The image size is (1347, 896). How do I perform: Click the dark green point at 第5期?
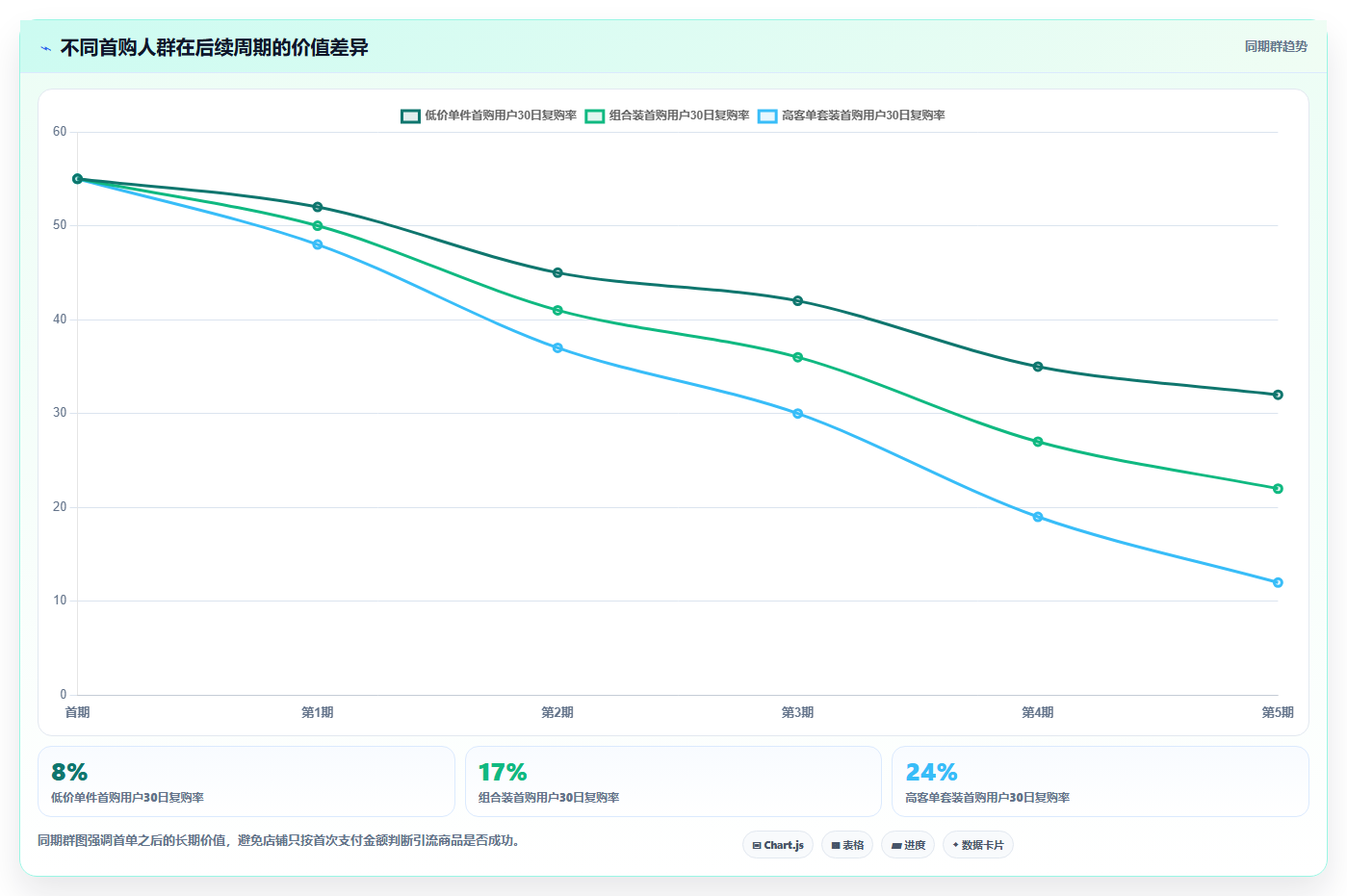pyautogui.click(x=1278, y=395)
